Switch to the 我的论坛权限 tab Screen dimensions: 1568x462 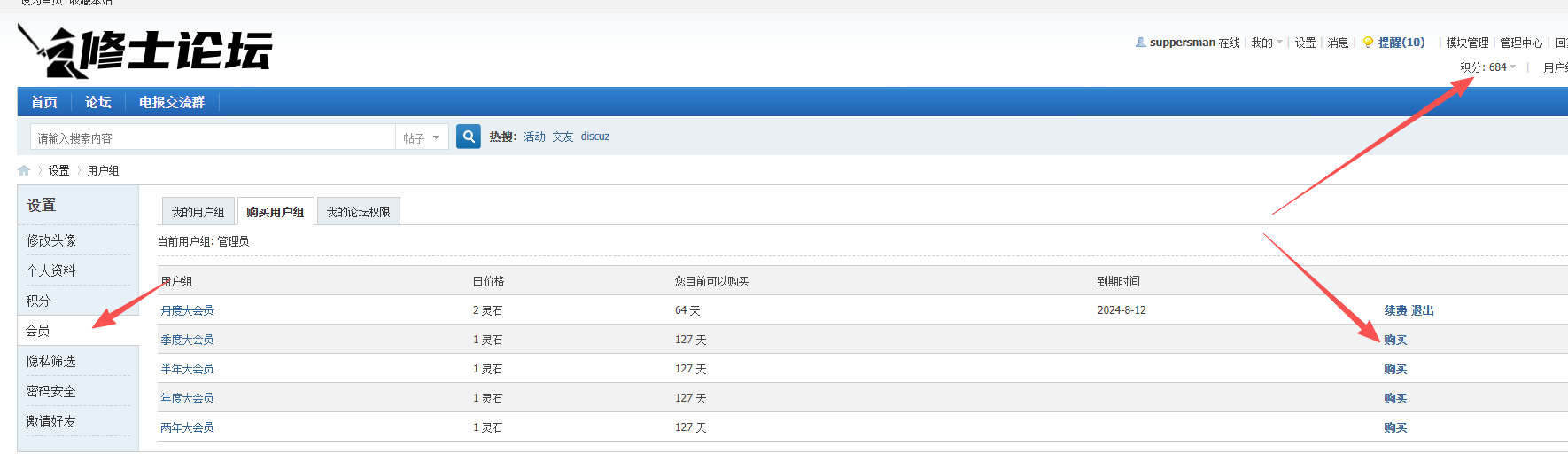click(x=358, y=212)
